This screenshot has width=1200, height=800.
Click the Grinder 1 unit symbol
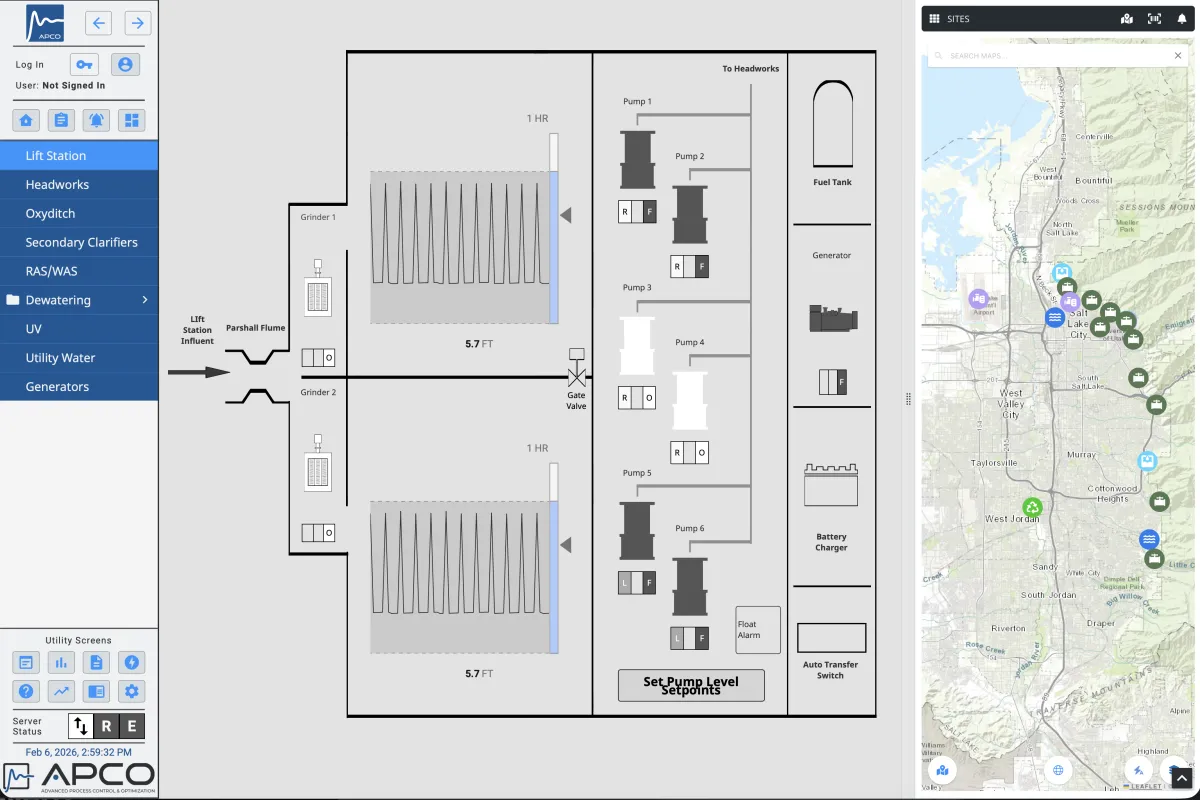(x=318, y=290)
